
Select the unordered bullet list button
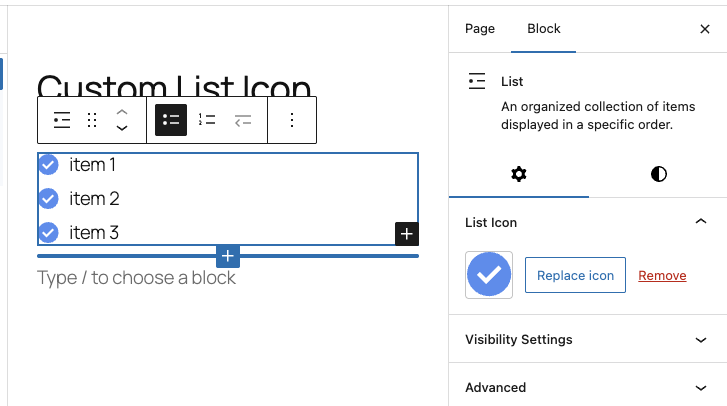pos(171,120)
